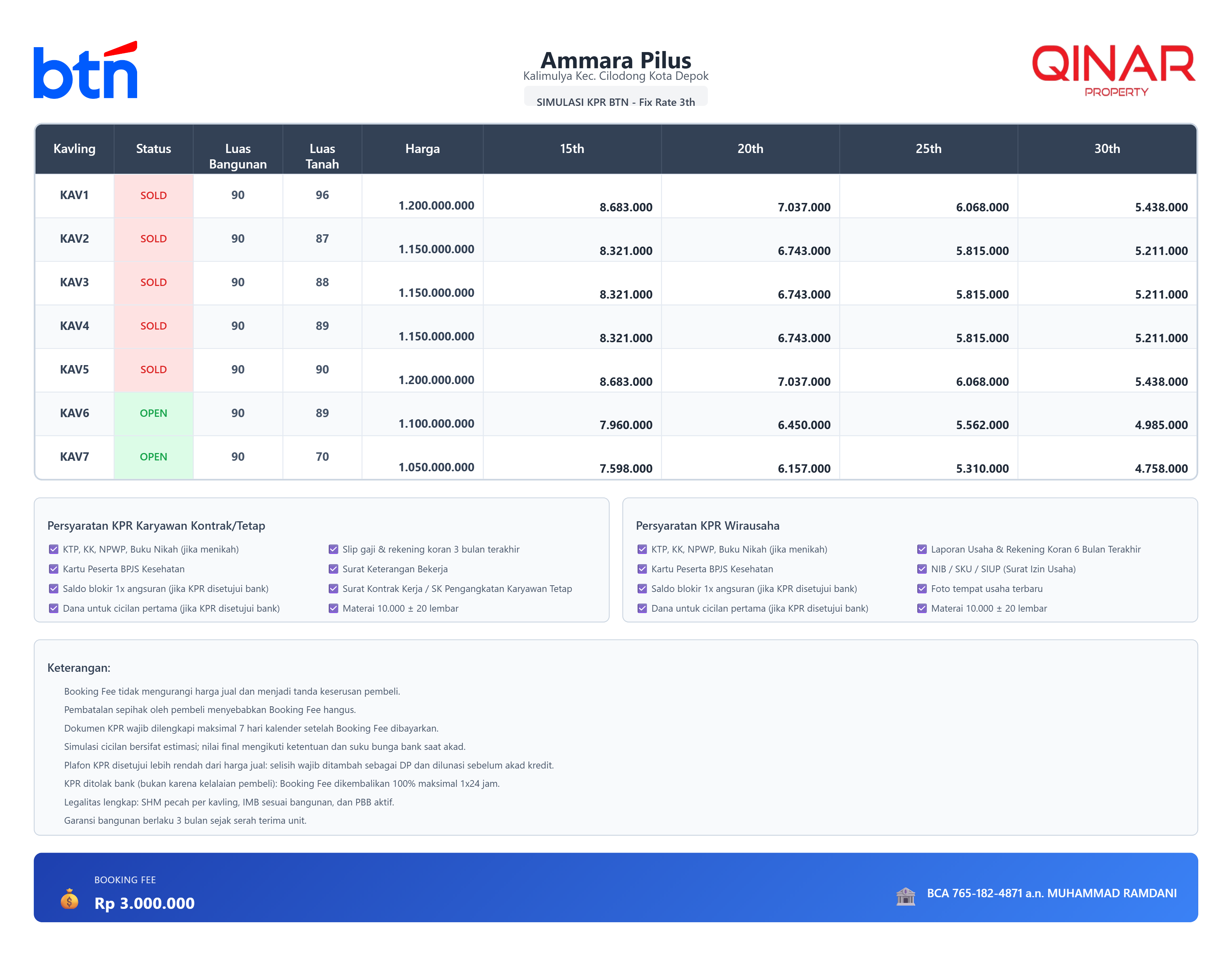Click the BTN bank logo
1232x956 pixels.
(85, 71)
